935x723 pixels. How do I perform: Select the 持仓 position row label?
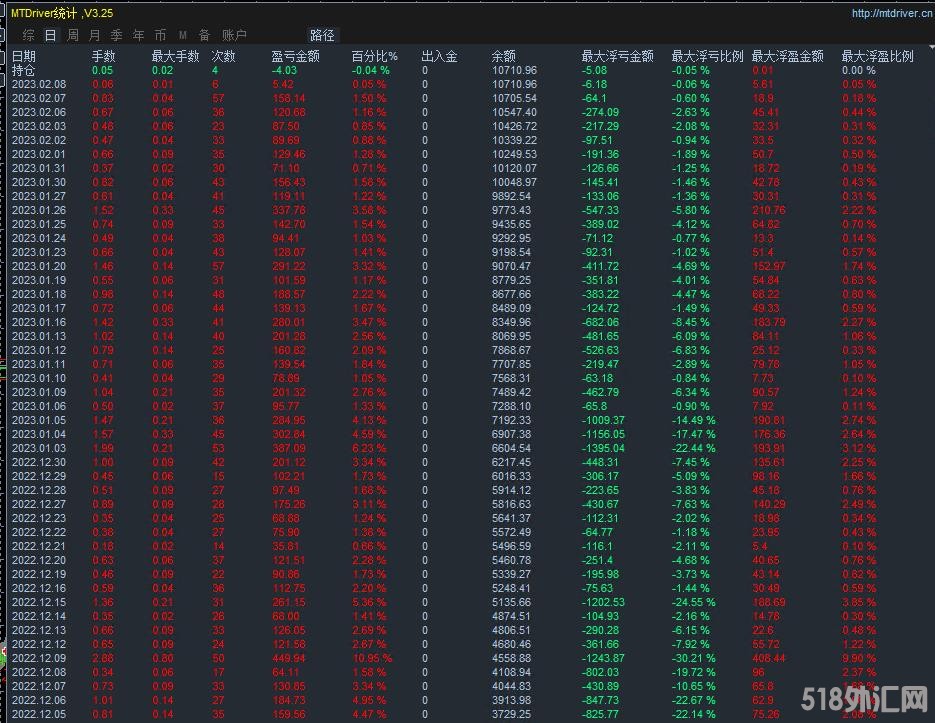pos(24,70)
